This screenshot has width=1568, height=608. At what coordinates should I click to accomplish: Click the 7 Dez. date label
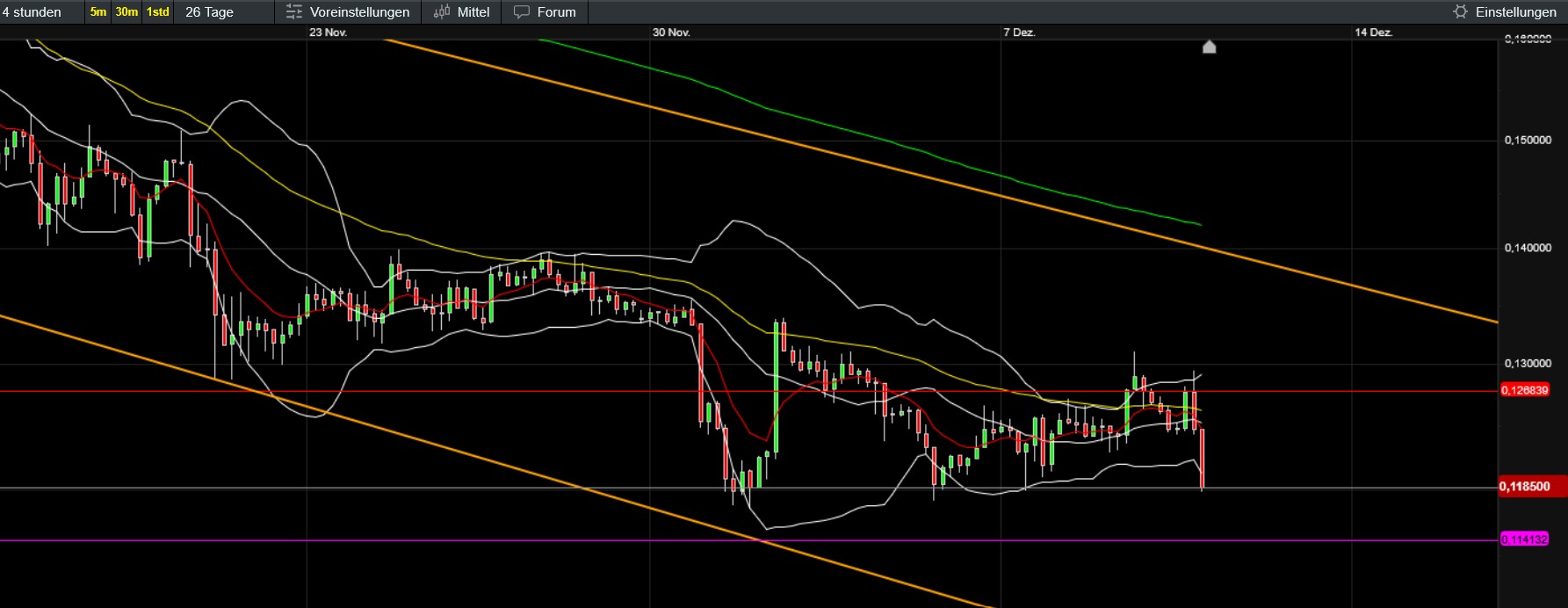tap(1019, 33)
